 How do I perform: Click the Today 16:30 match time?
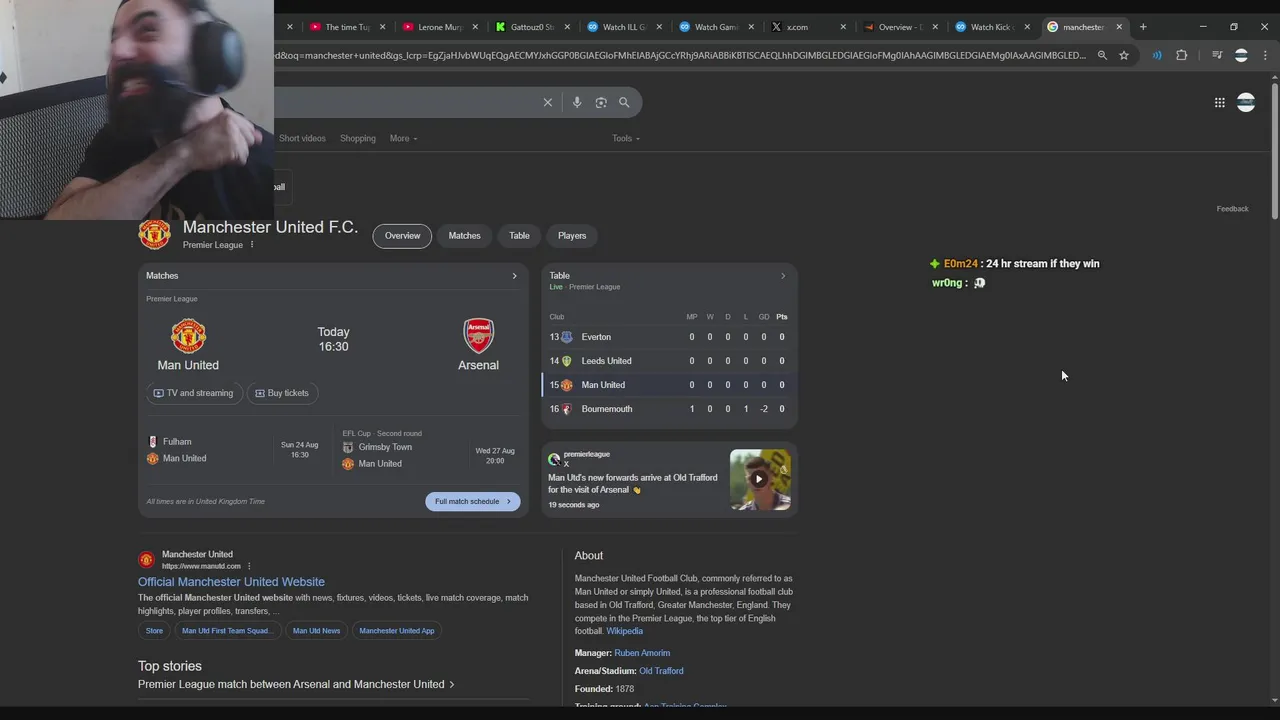(333, 339)
